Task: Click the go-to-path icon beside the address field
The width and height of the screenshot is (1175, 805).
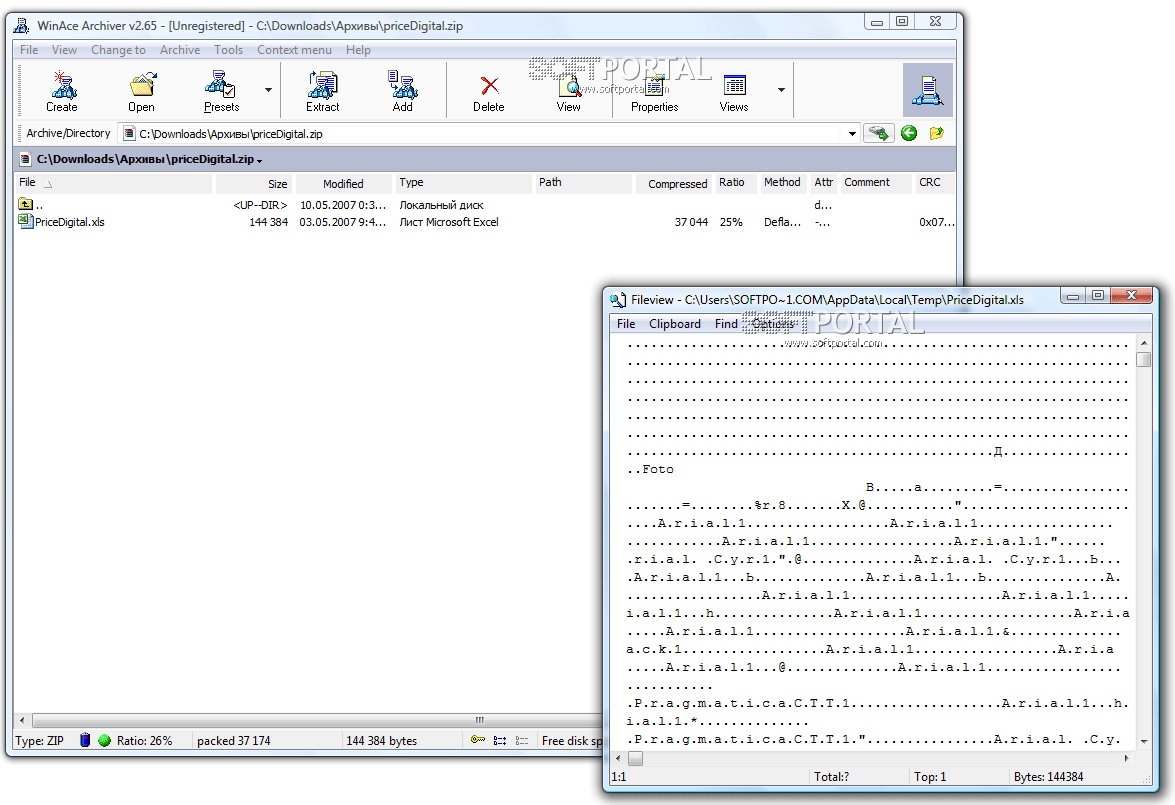Action: point(879,133)
